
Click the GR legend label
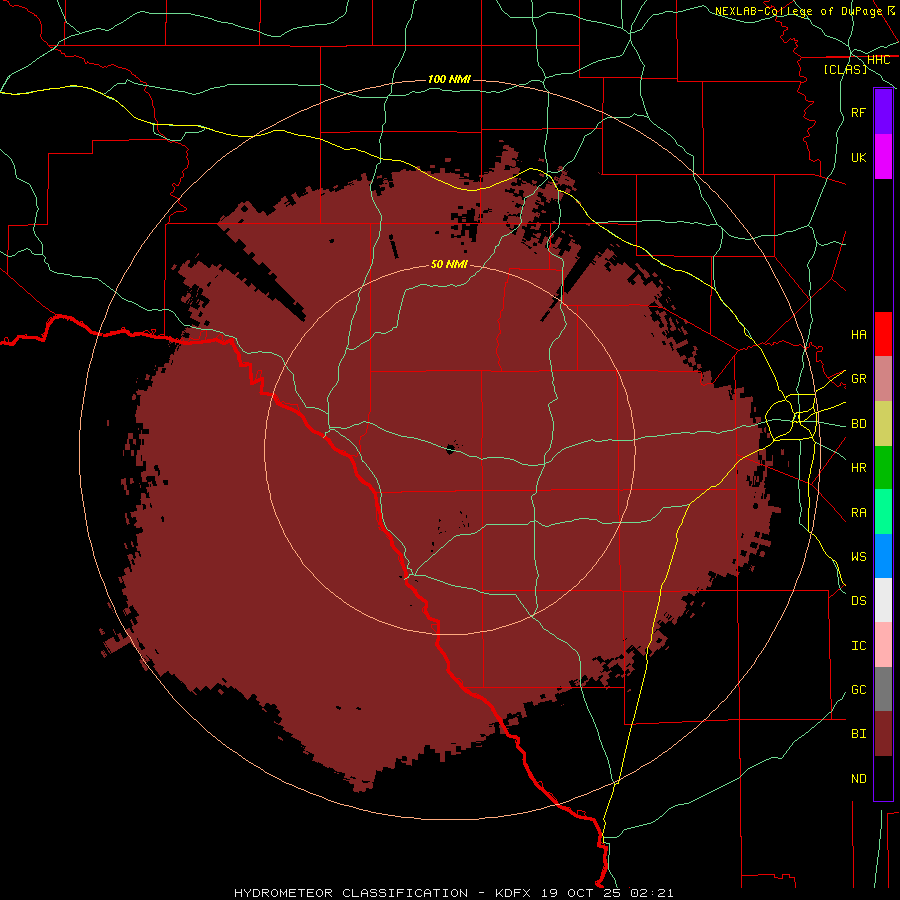click(858, 379)
